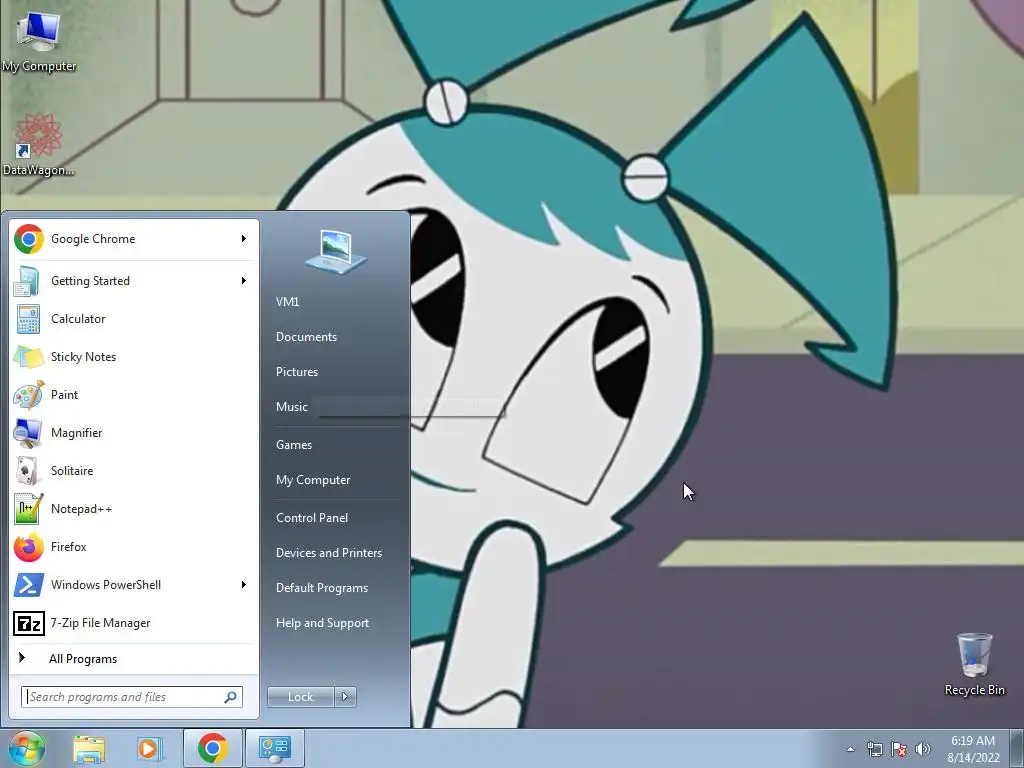Click the Search programs and files box
Viewport: 1024px width, 768px height.
[132, 697]
